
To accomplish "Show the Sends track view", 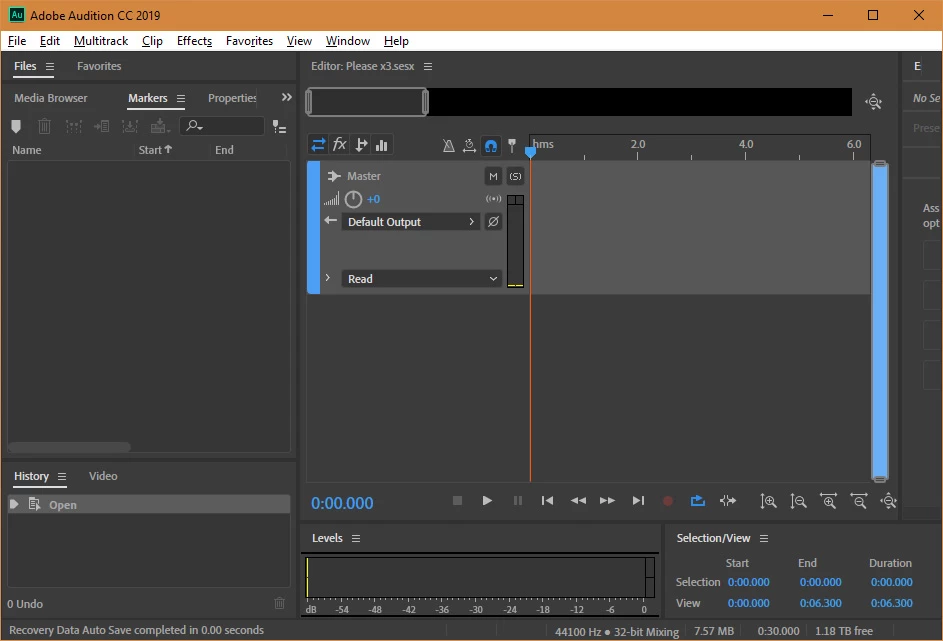I will click(x=361, y=145).
